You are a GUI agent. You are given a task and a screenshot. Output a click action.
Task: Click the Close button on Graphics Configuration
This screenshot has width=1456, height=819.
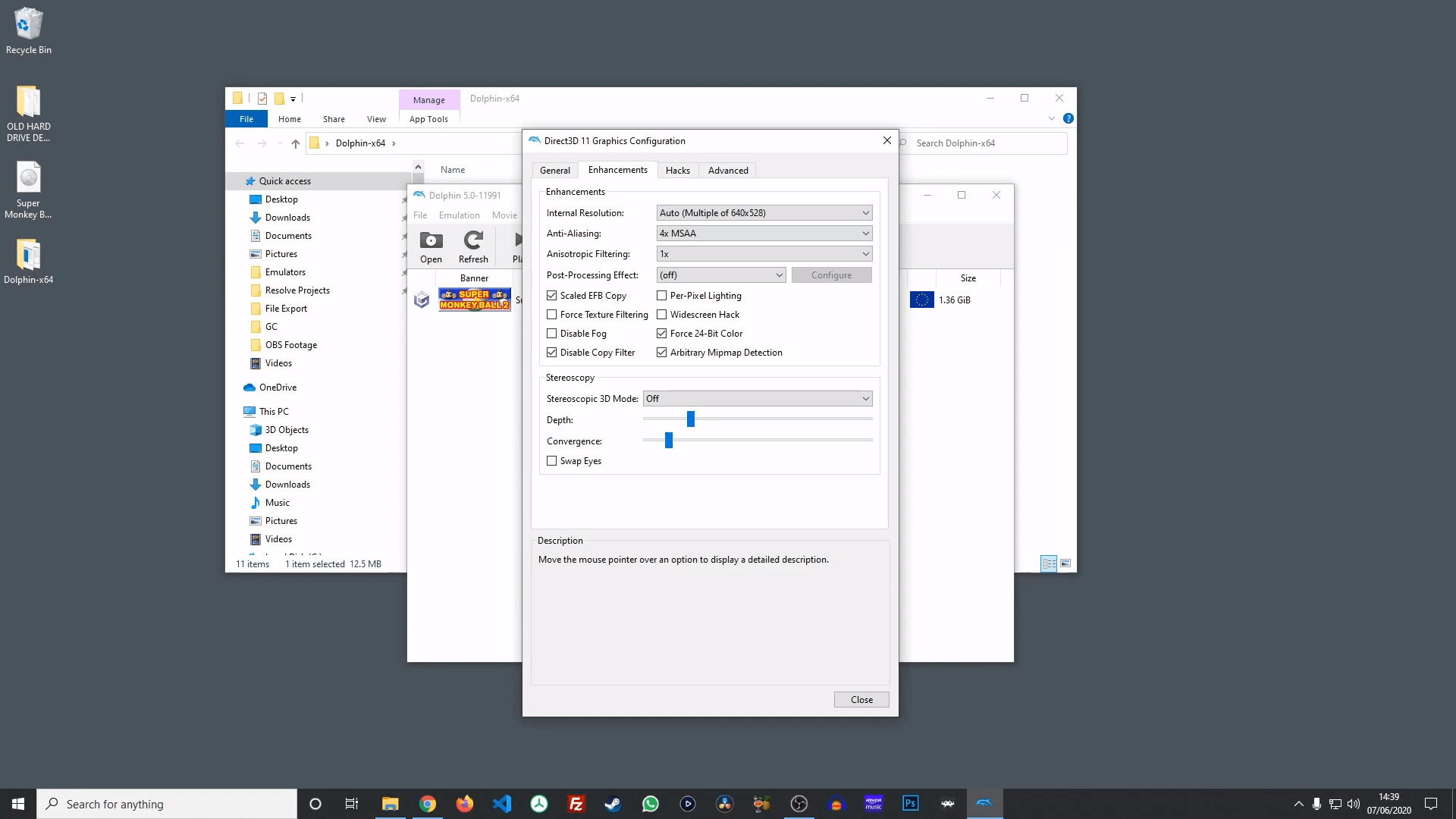pyautogui.click(x=861, y=699)
